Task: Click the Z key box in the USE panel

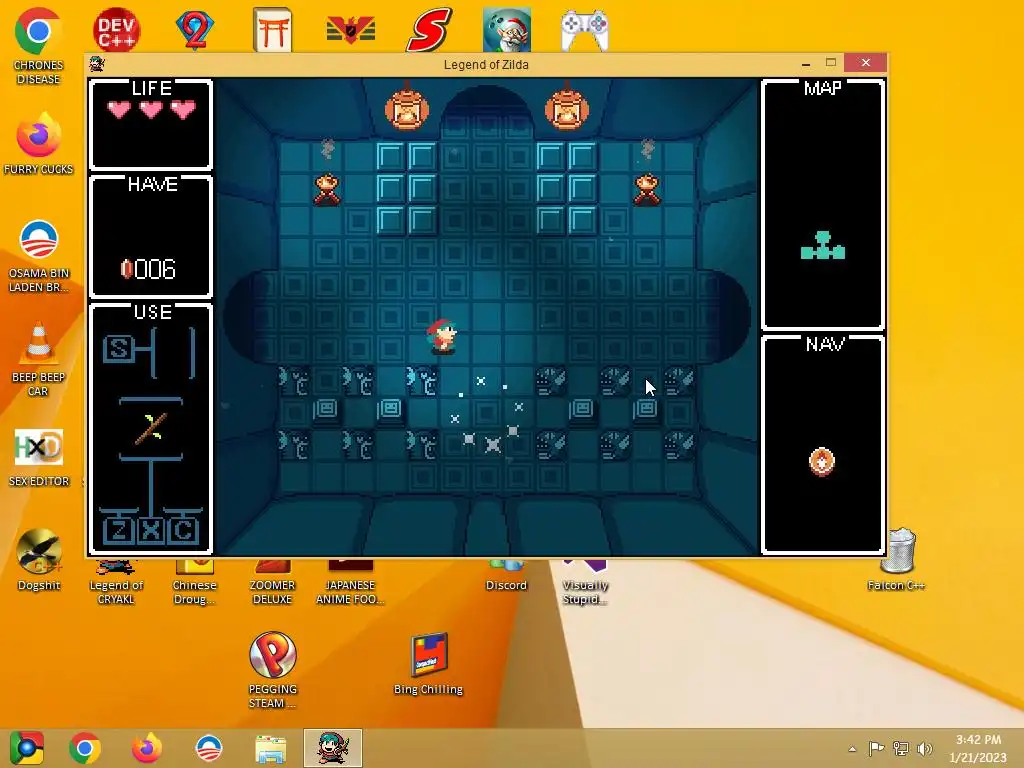Action: (x=118, y=530)
